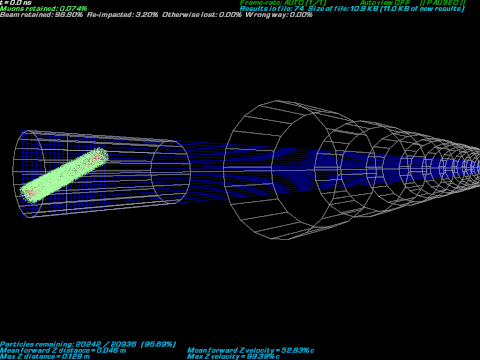Click the Particles remaining counter
This screenshot has width=480, height=360.
[88, 344]
